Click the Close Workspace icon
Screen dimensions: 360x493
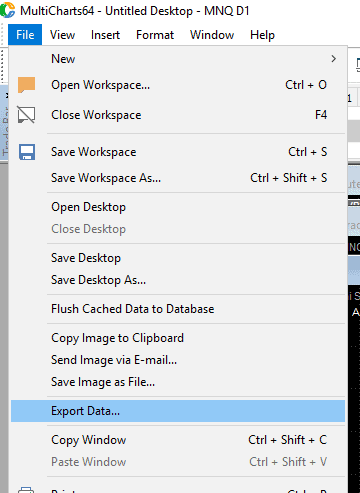[26, 115]
